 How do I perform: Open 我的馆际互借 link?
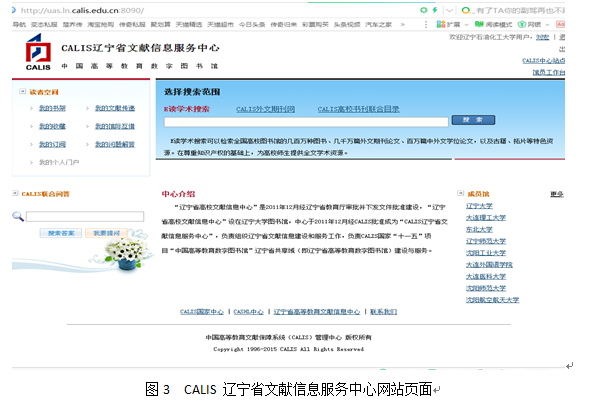[115, 126]
